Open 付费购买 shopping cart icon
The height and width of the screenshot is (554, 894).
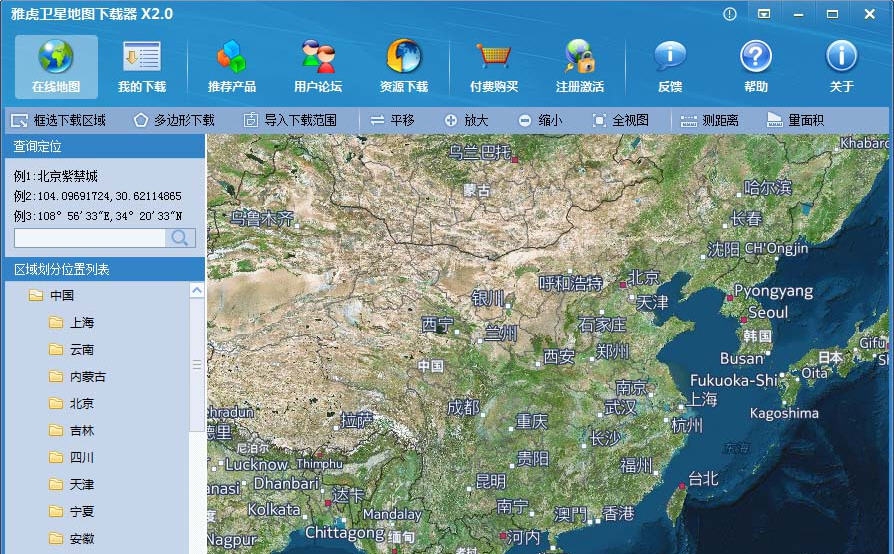494,56
